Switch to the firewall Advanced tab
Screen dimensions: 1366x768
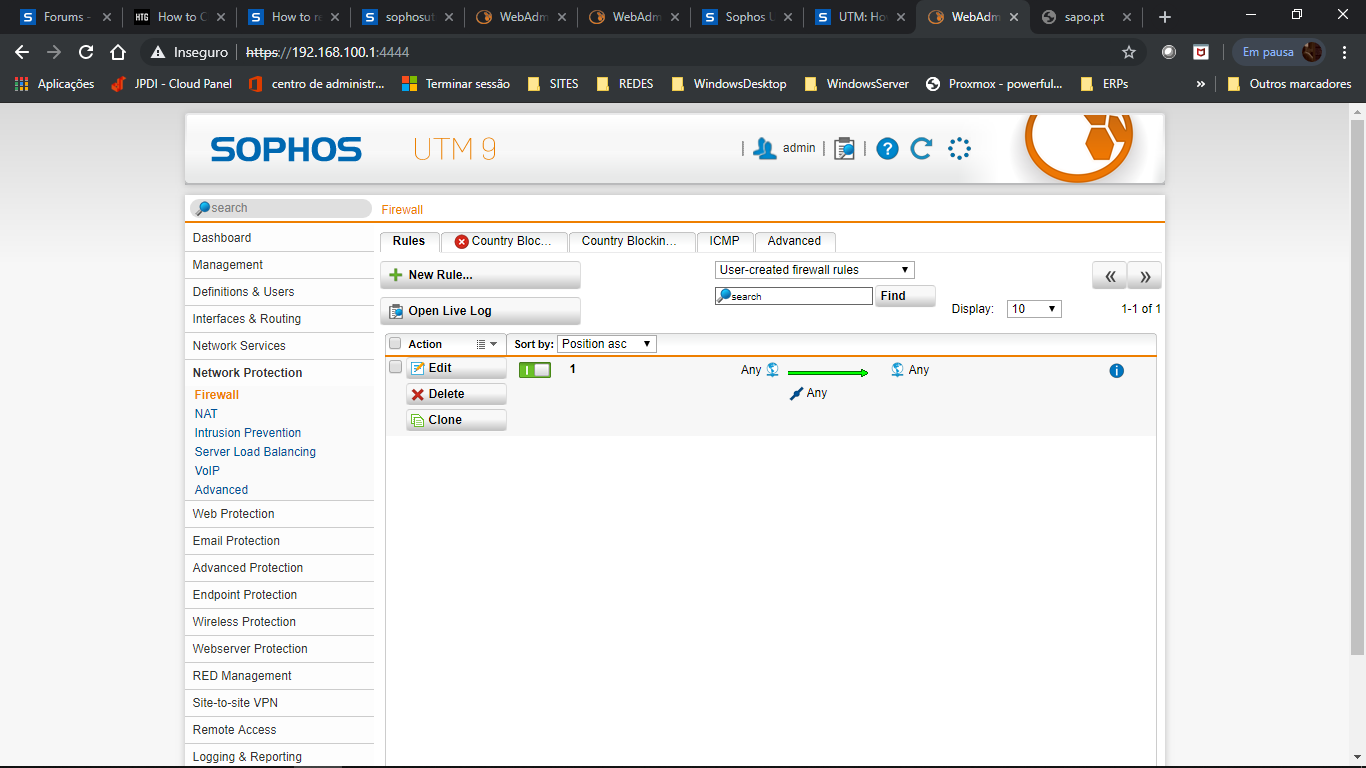tap(794, 241)
